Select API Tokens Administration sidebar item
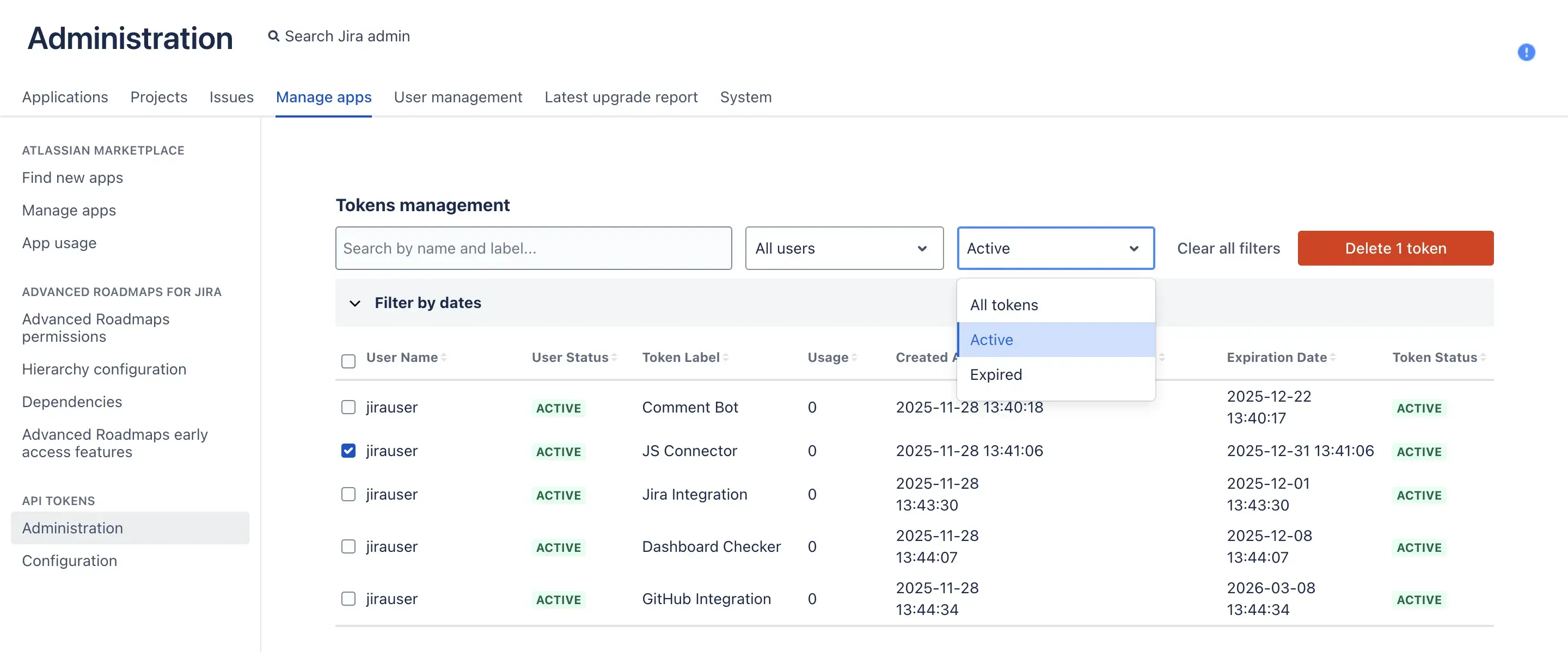1568x652 pixels. 130,528
